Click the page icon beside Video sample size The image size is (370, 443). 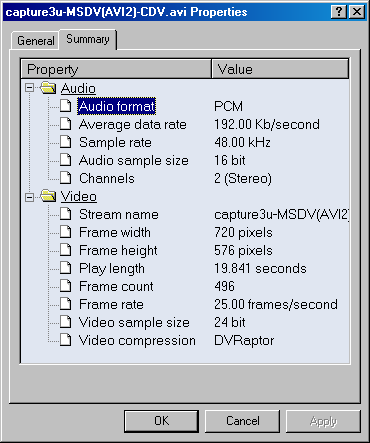[x=66, y=322]
